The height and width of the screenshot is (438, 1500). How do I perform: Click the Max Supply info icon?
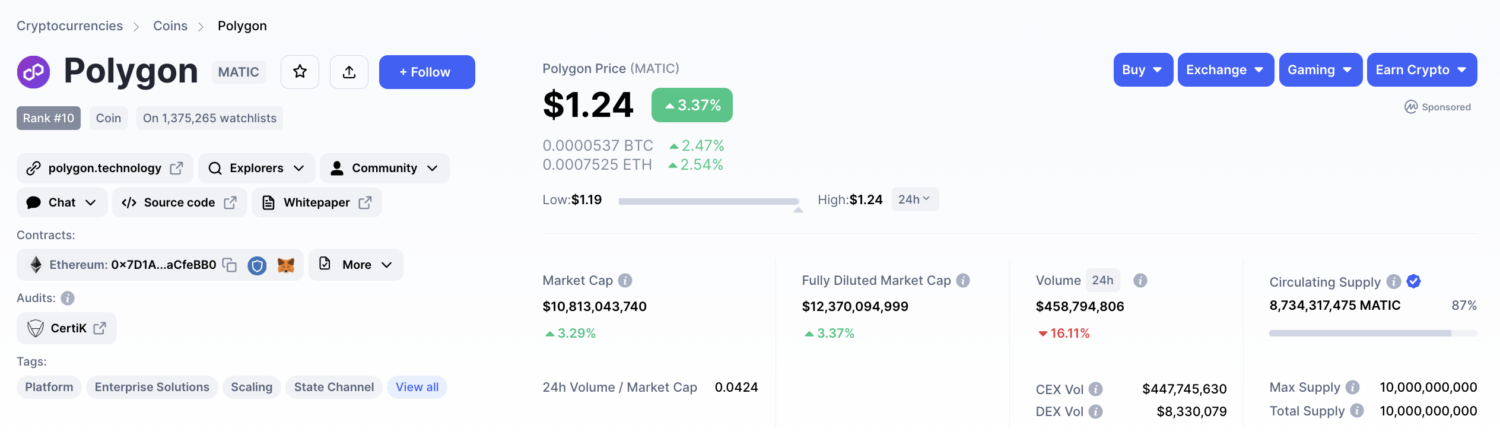coord(1352,387)
